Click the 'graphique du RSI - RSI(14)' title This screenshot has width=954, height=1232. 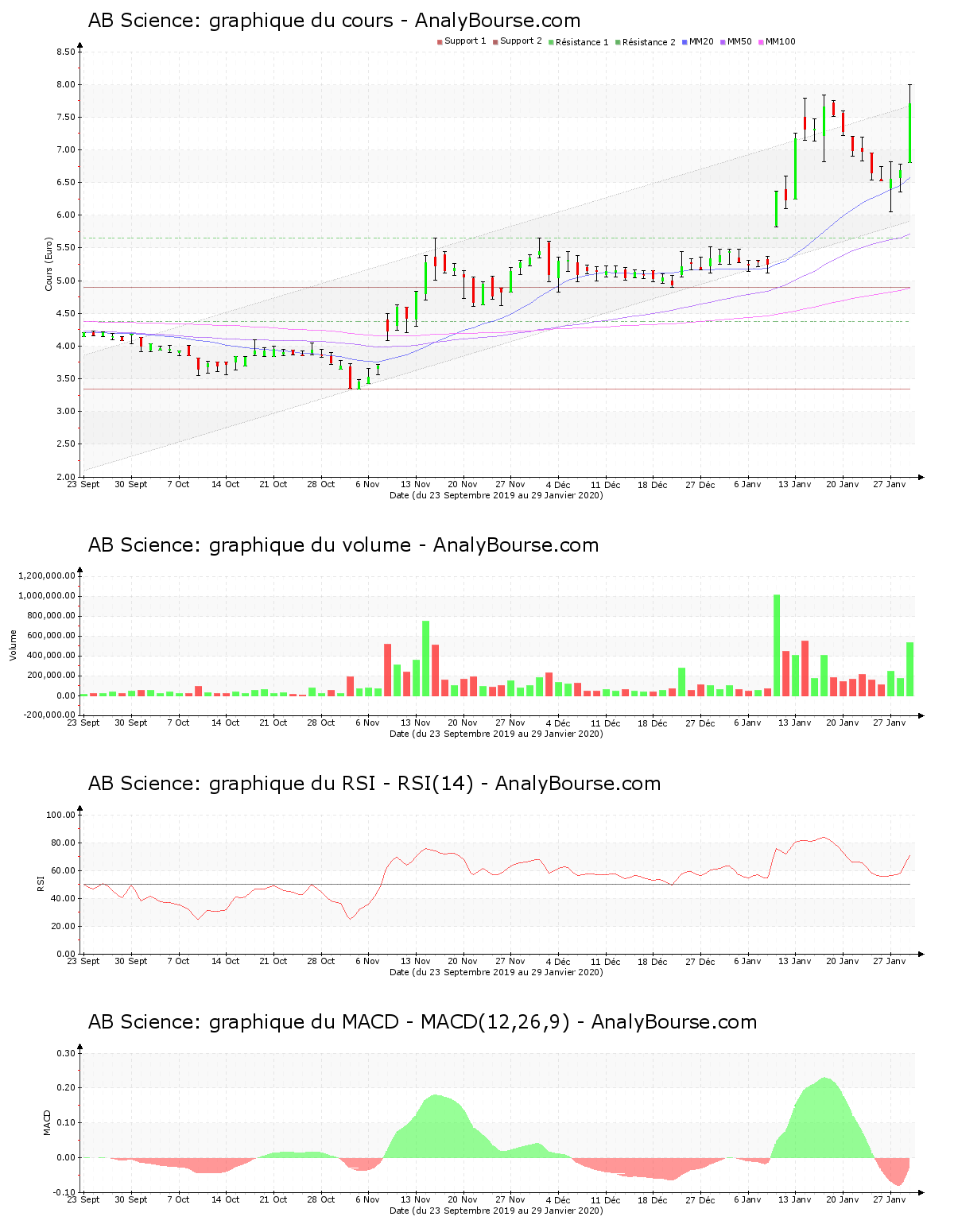point(374,784)
